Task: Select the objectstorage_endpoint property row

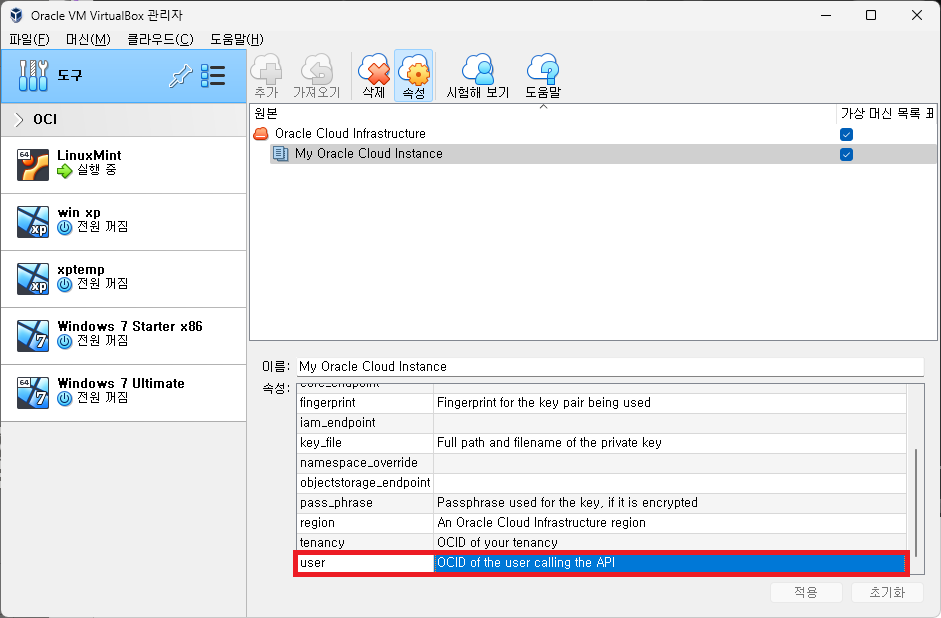Action: 601,482
